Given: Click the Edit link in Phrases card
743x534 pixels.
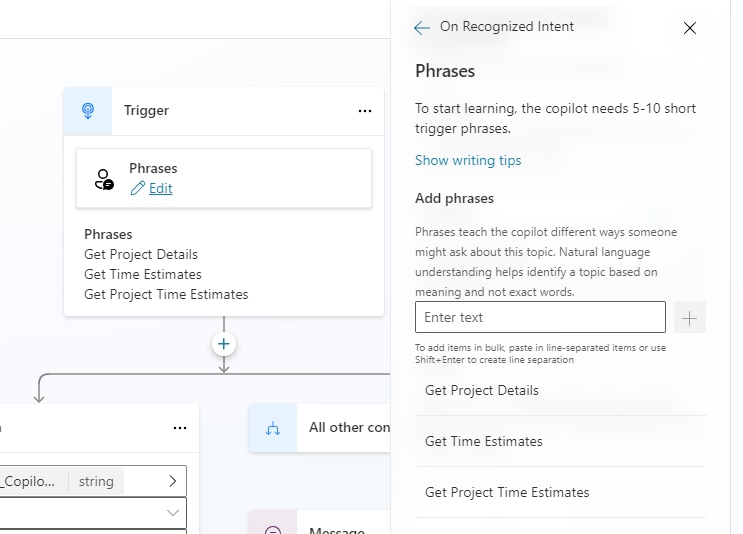Looking at the screenshot, I should coord(161,188).
